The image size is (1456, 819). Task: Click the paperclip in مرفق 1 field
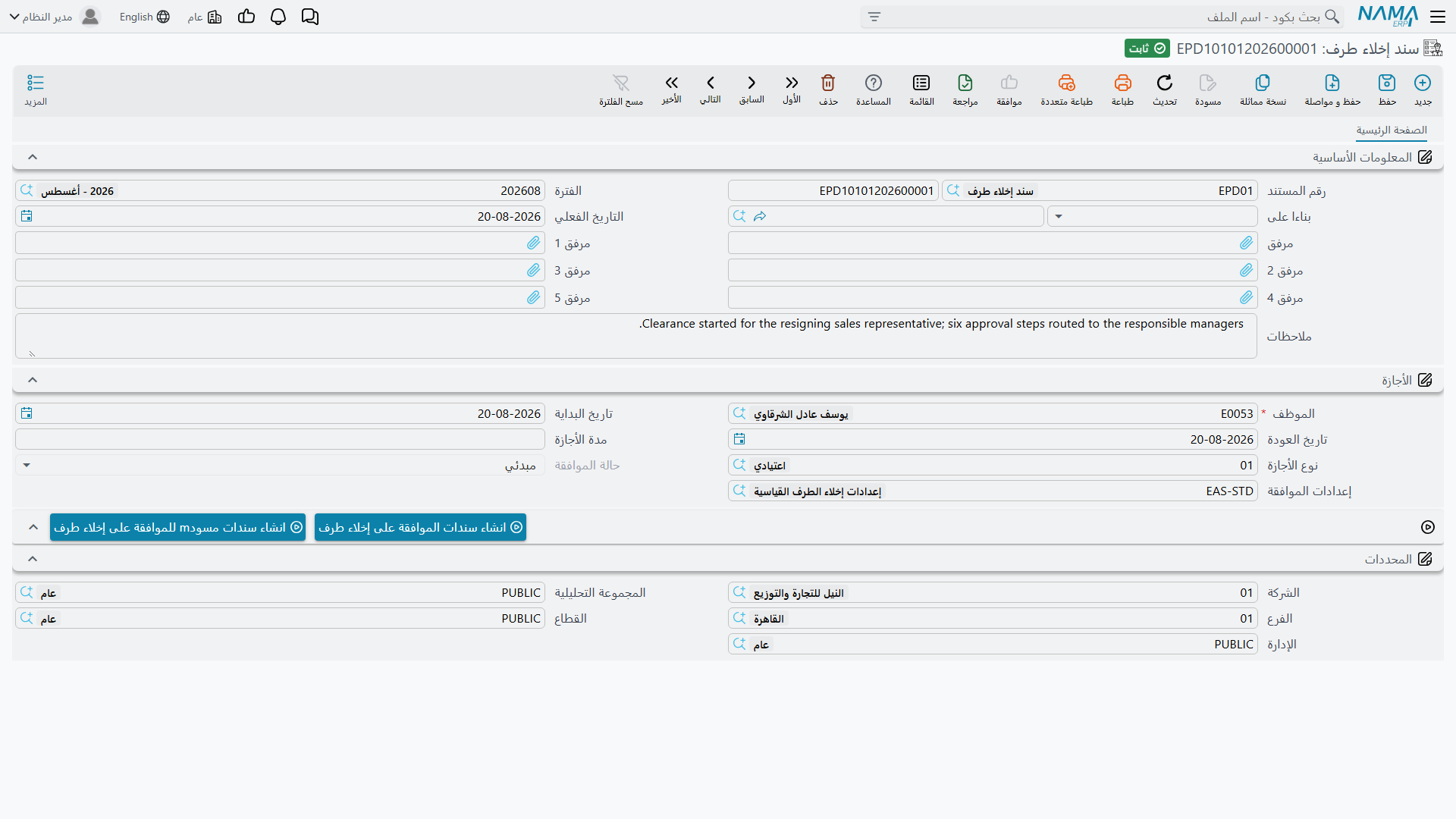click(534, 243)
